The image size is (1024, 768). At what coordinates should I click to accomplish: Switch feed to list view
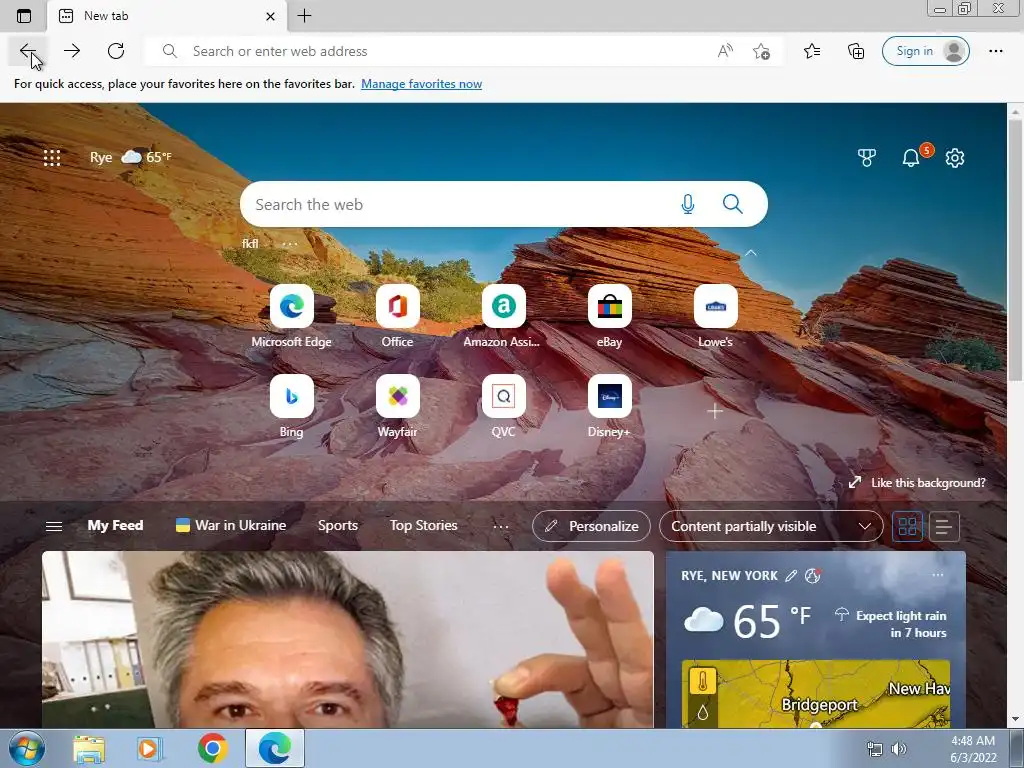pyautogui.click(x=944, y=526)
